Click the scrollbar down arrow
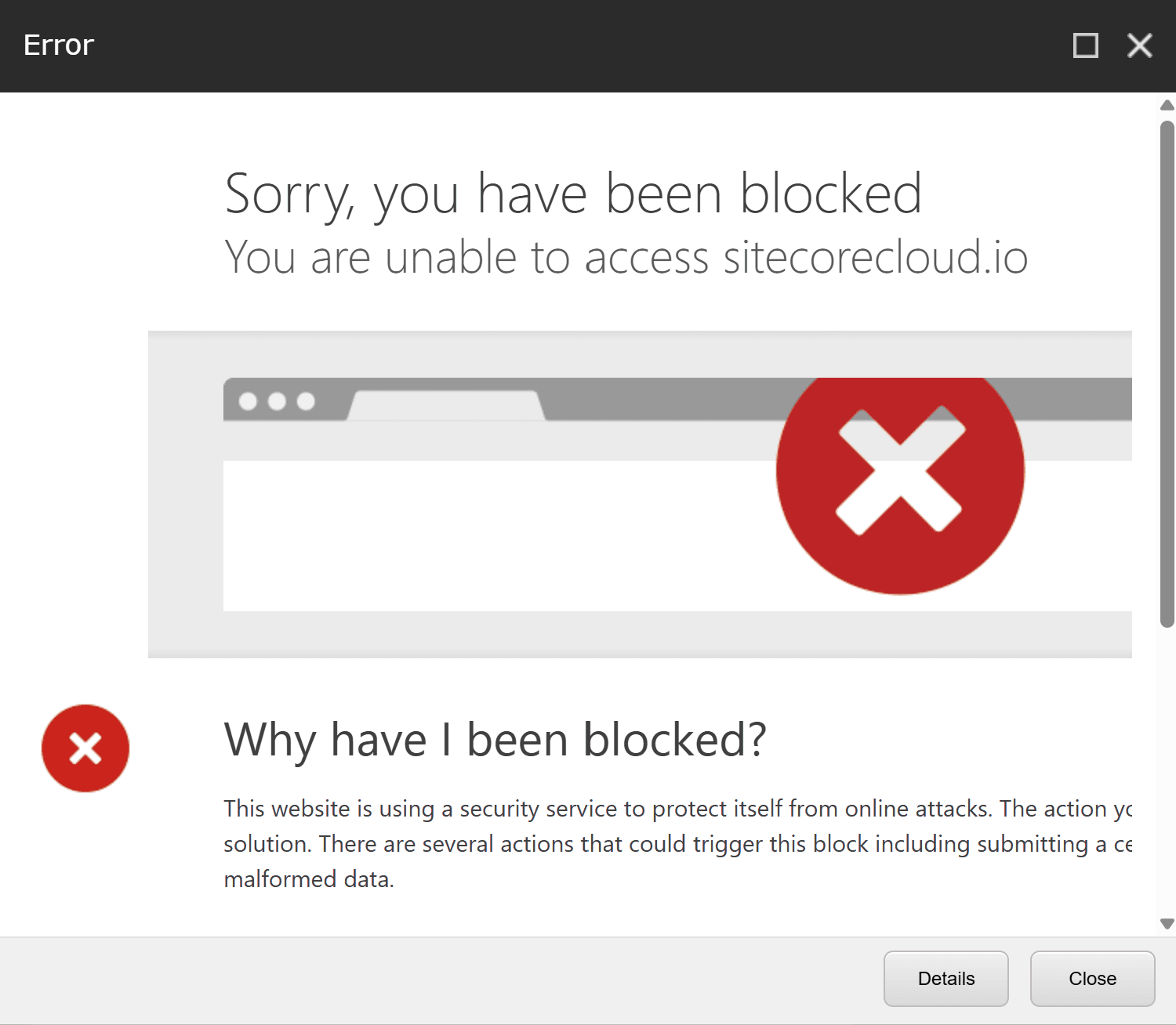The width and height of the screenshot is (1176, 1025). tap(1167, 924)
